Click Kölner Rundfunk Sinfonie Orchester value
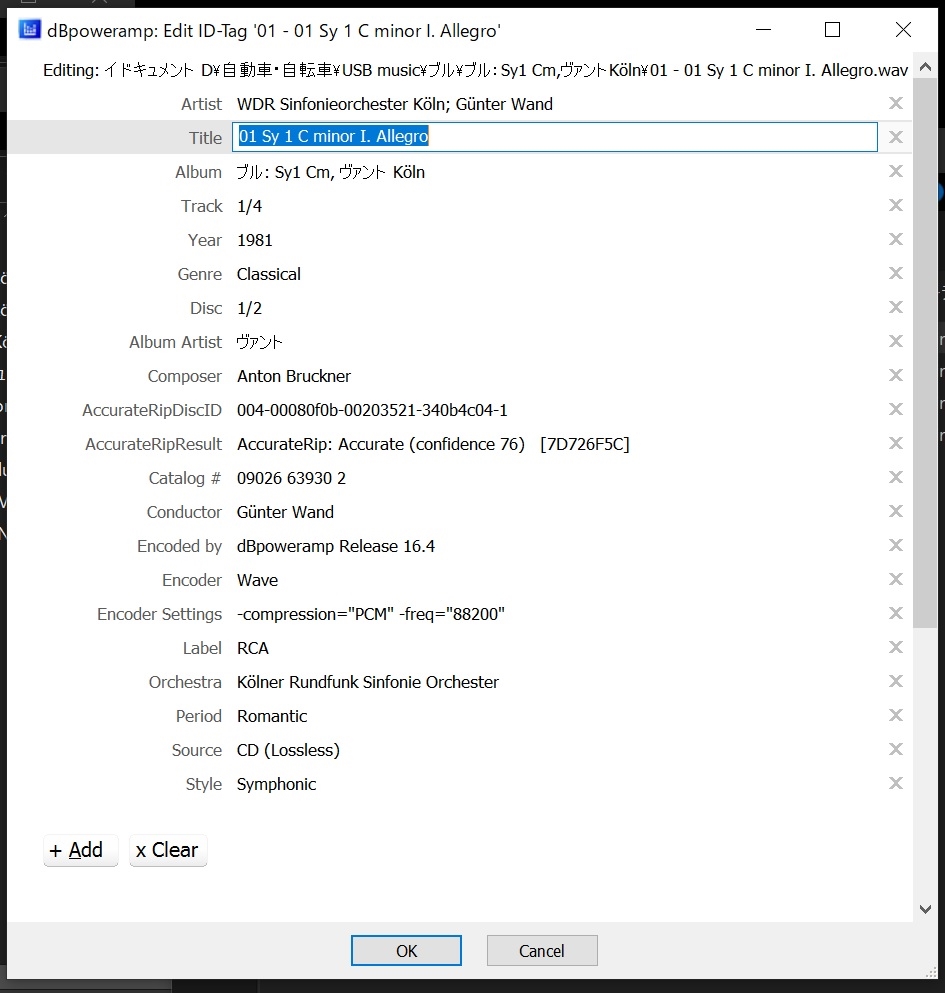Viewport: 945px width, 993px height. tap(367, 682)
